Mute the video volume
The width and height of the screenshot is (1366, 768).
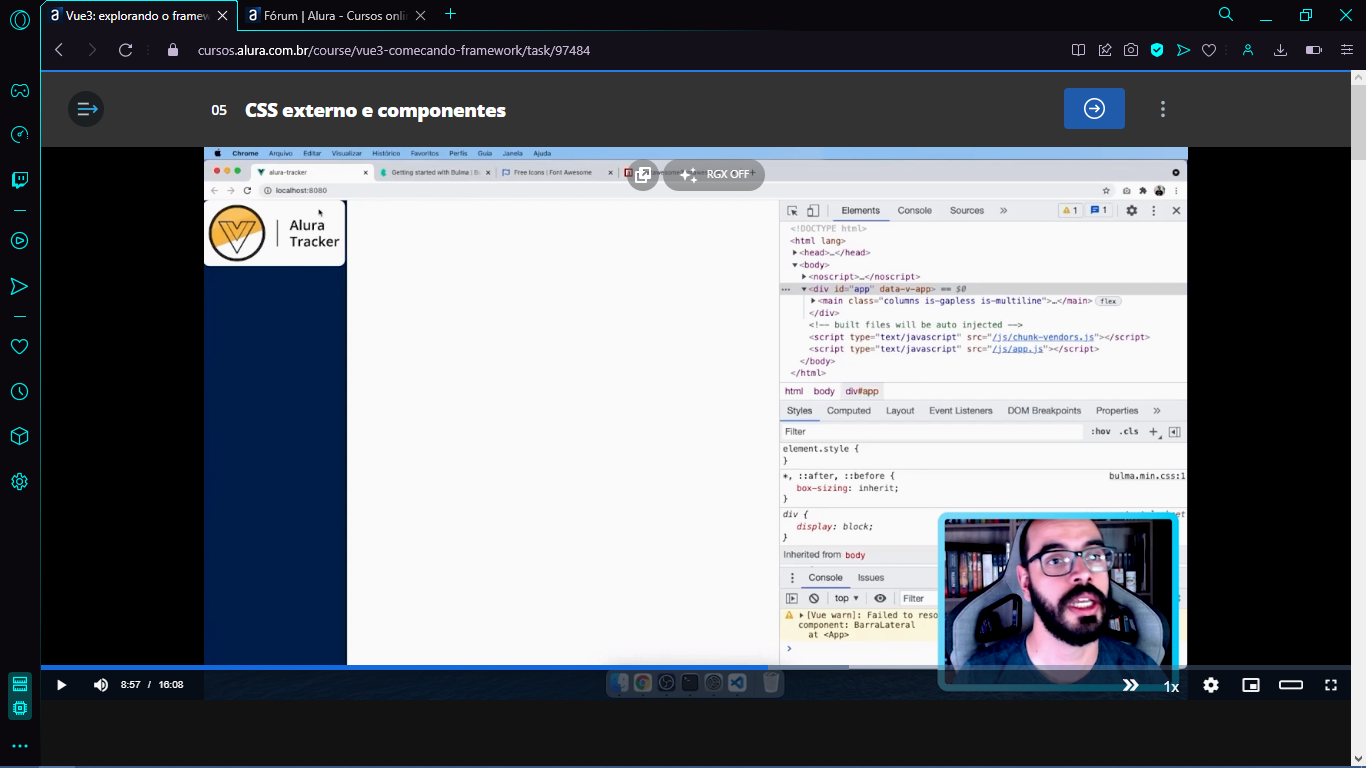click(x=101, y=685)
